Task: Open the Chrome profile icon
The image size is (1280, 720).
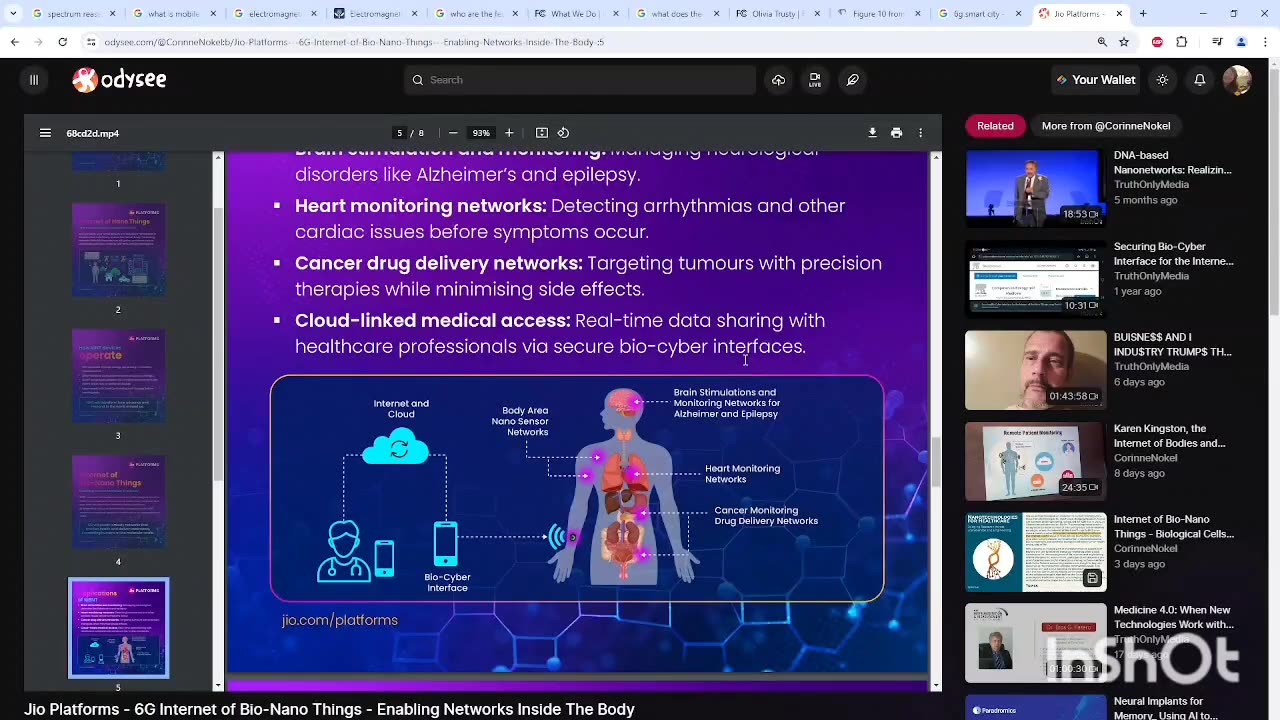Action: click(x=1241, y=42)
